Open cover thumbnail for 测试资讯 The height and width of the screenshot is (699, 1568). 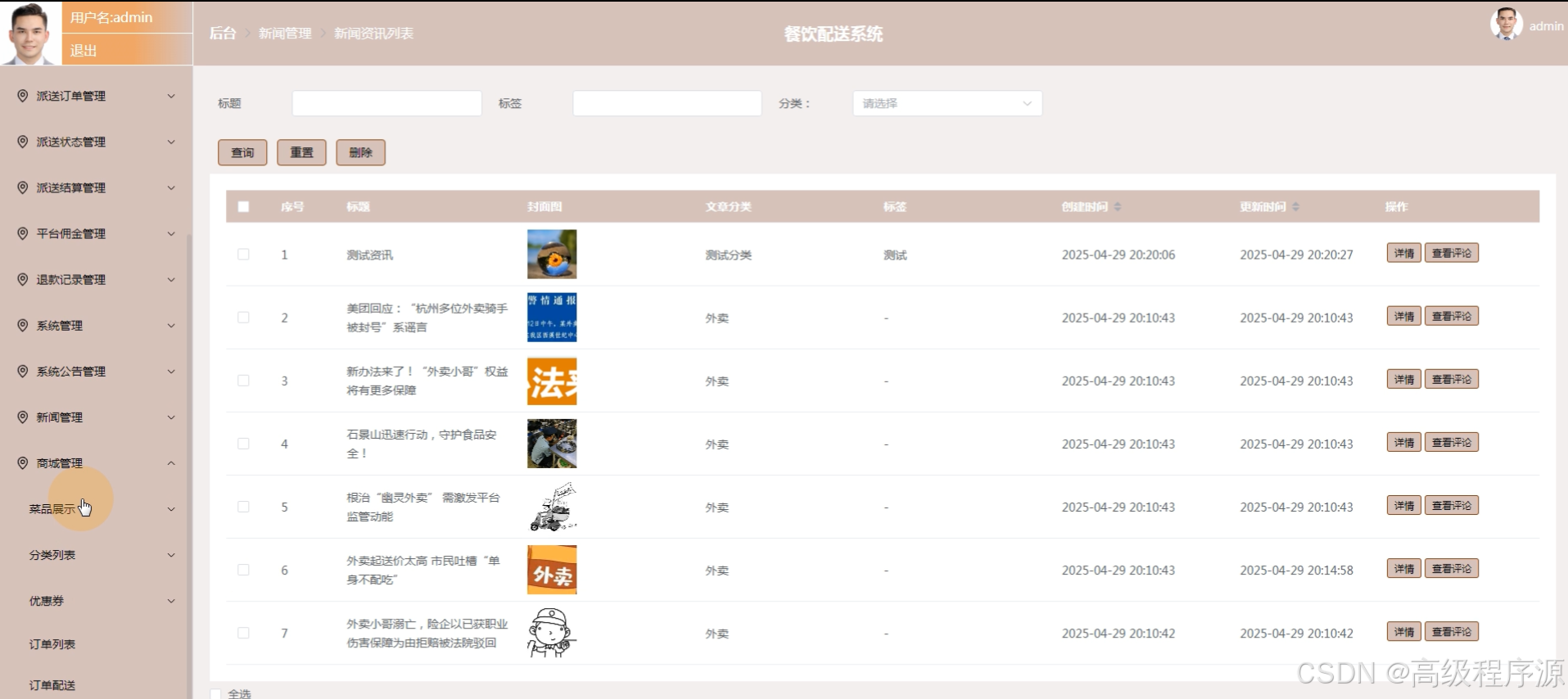552,255
